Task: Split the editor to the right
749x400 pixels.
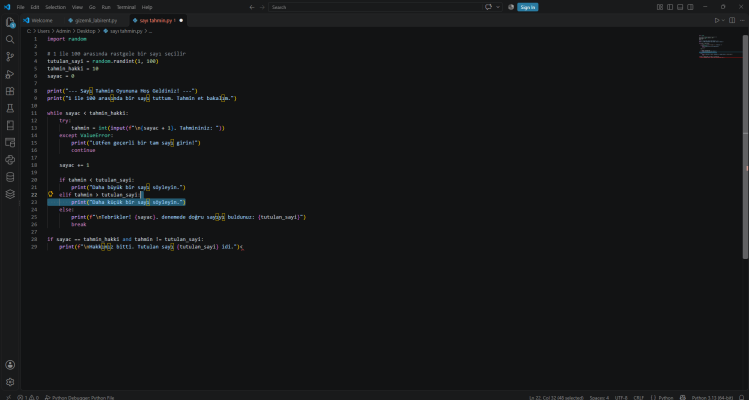Action: 732,21
